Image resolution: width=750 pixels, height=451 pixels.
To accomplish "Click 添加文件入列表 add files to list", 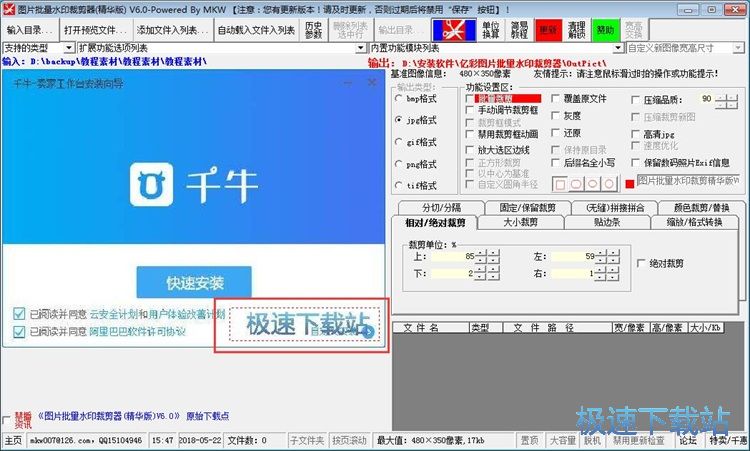I will coord(172,30).
